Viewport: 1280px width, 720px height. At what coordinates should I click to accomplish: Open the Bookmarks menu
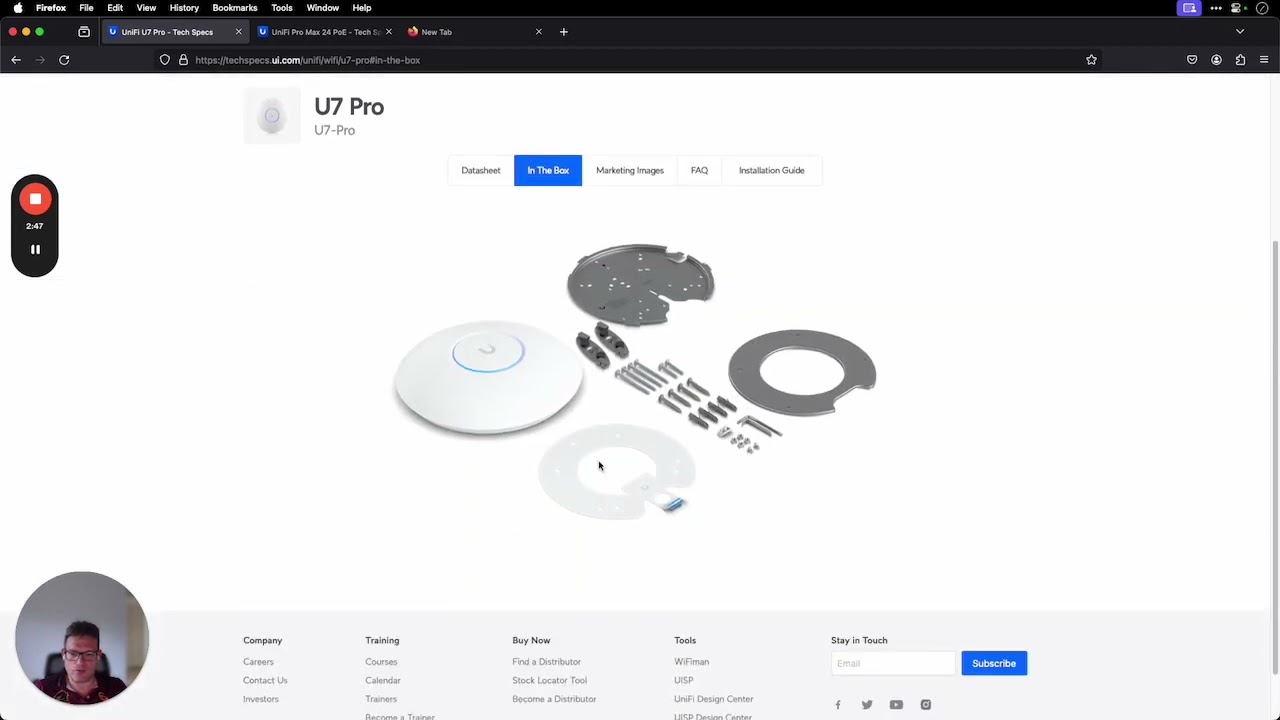tap(235, 8)
